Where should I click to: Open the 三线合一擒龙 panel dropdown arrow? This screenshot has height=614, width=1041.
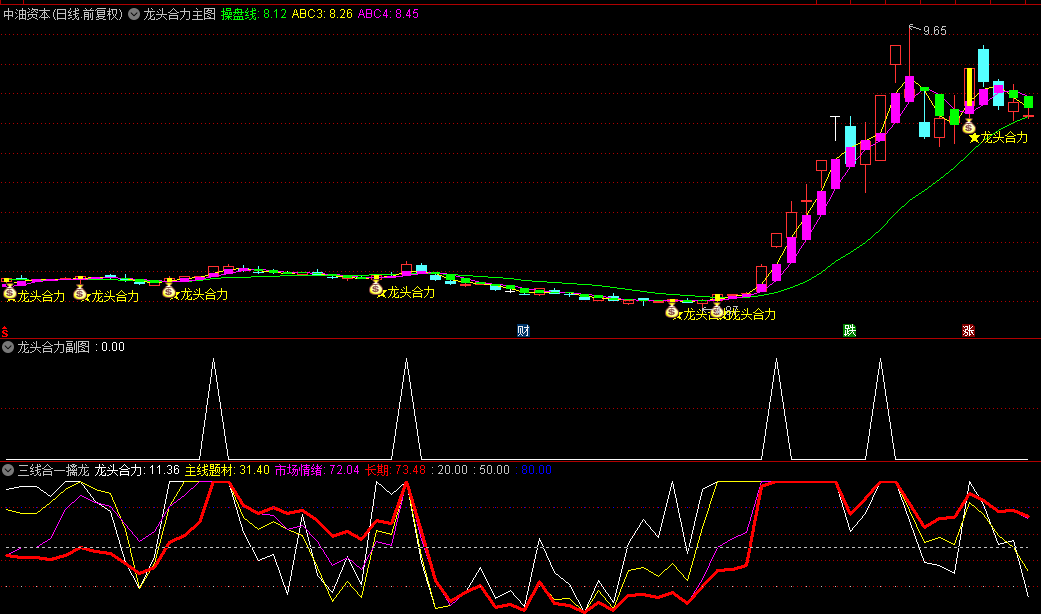pyautogui.click(x=8, y=471)
